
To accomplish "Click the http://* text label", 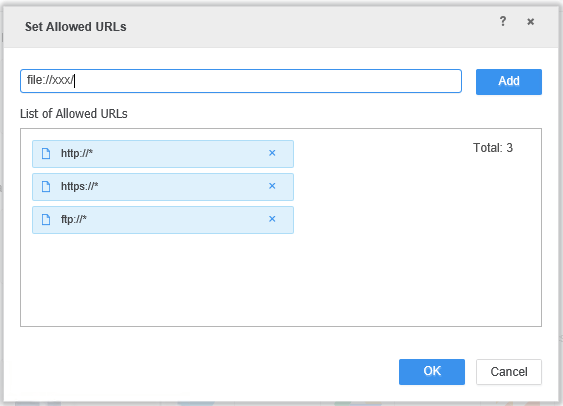I will (77, 153).
